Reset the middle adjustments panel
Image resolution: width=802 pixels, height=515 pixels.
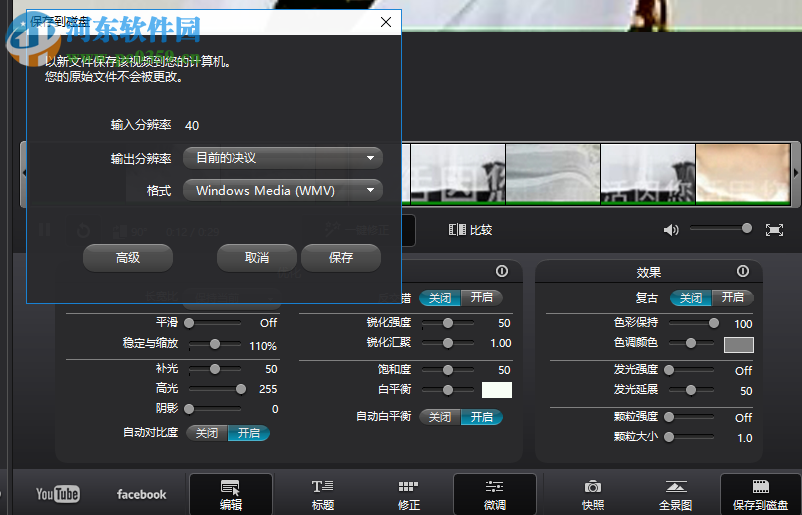point(502,271)
